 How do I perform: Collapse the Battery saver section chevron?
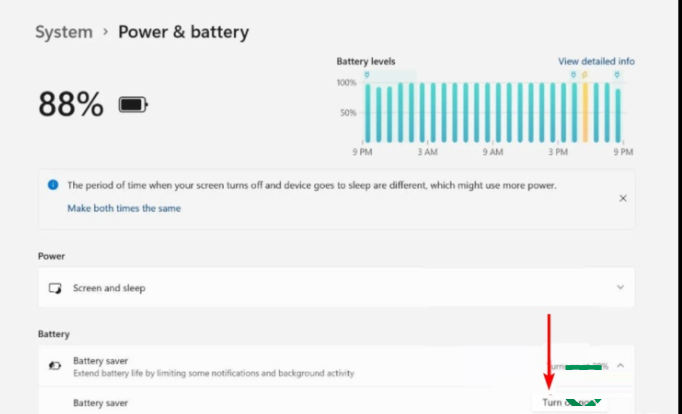coord(621,366)
